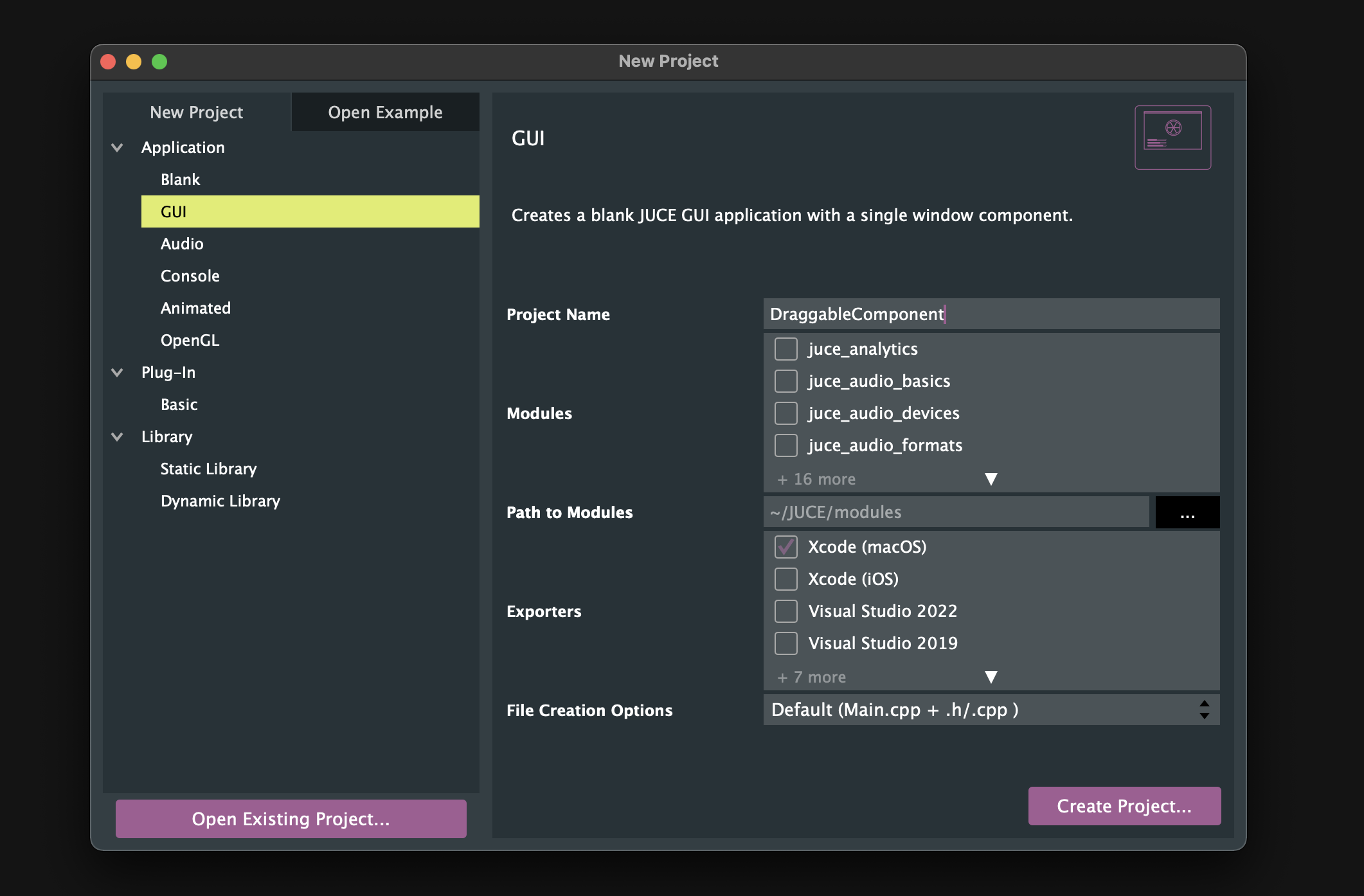Select the OpenGL application template

[x=310, y=341]
